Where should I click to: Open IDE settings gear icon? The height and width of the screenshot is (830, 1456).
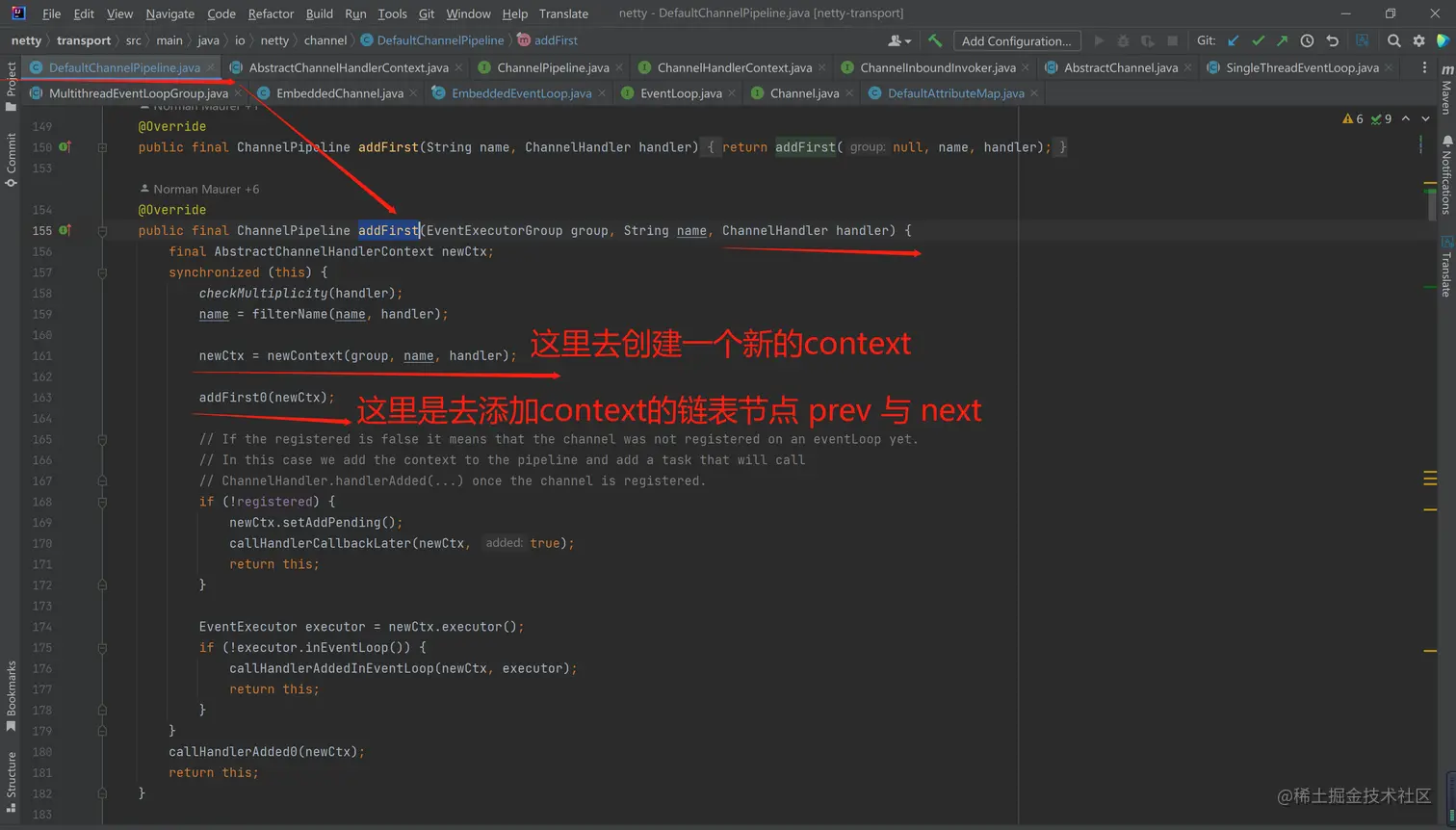1418,40
